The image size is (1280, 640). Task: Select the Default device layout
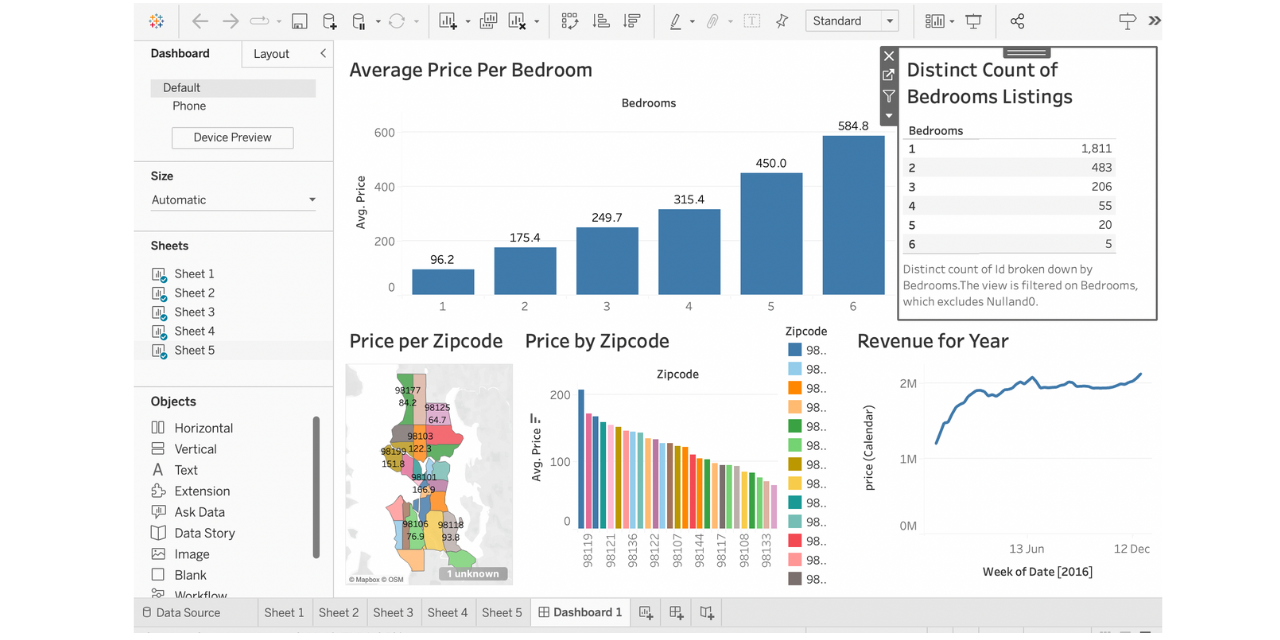click(x=182, y=88)
